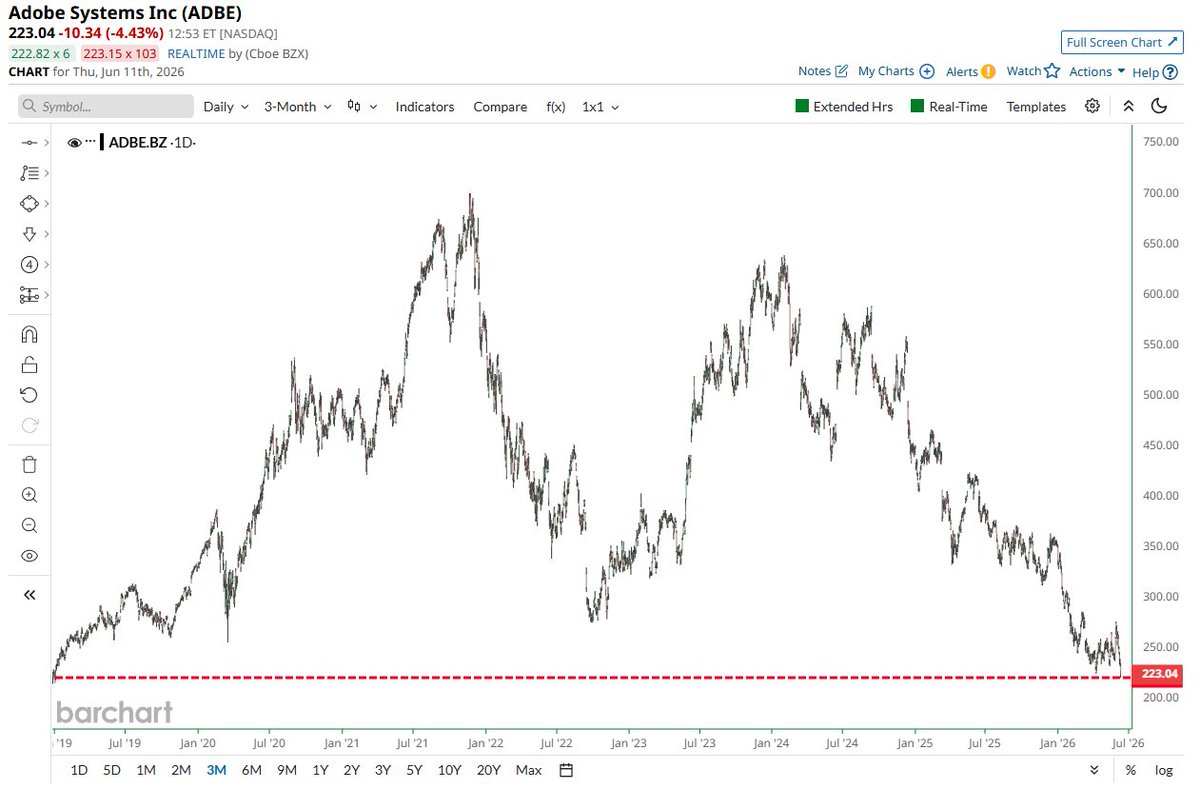
Task: Toggle percent scale button
Action: pyautogui.click(x=1130, y=770)
